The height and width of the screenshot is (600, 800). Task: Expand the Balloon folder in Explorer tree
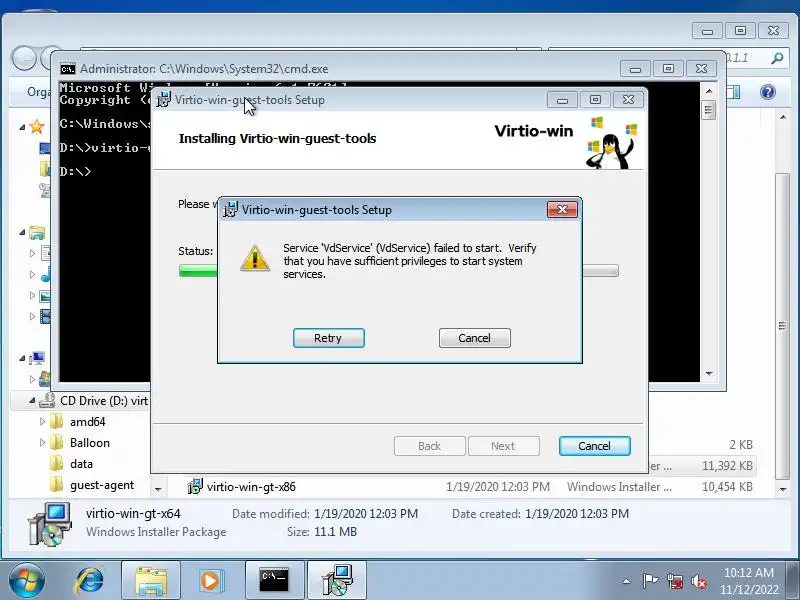point(42,442)
